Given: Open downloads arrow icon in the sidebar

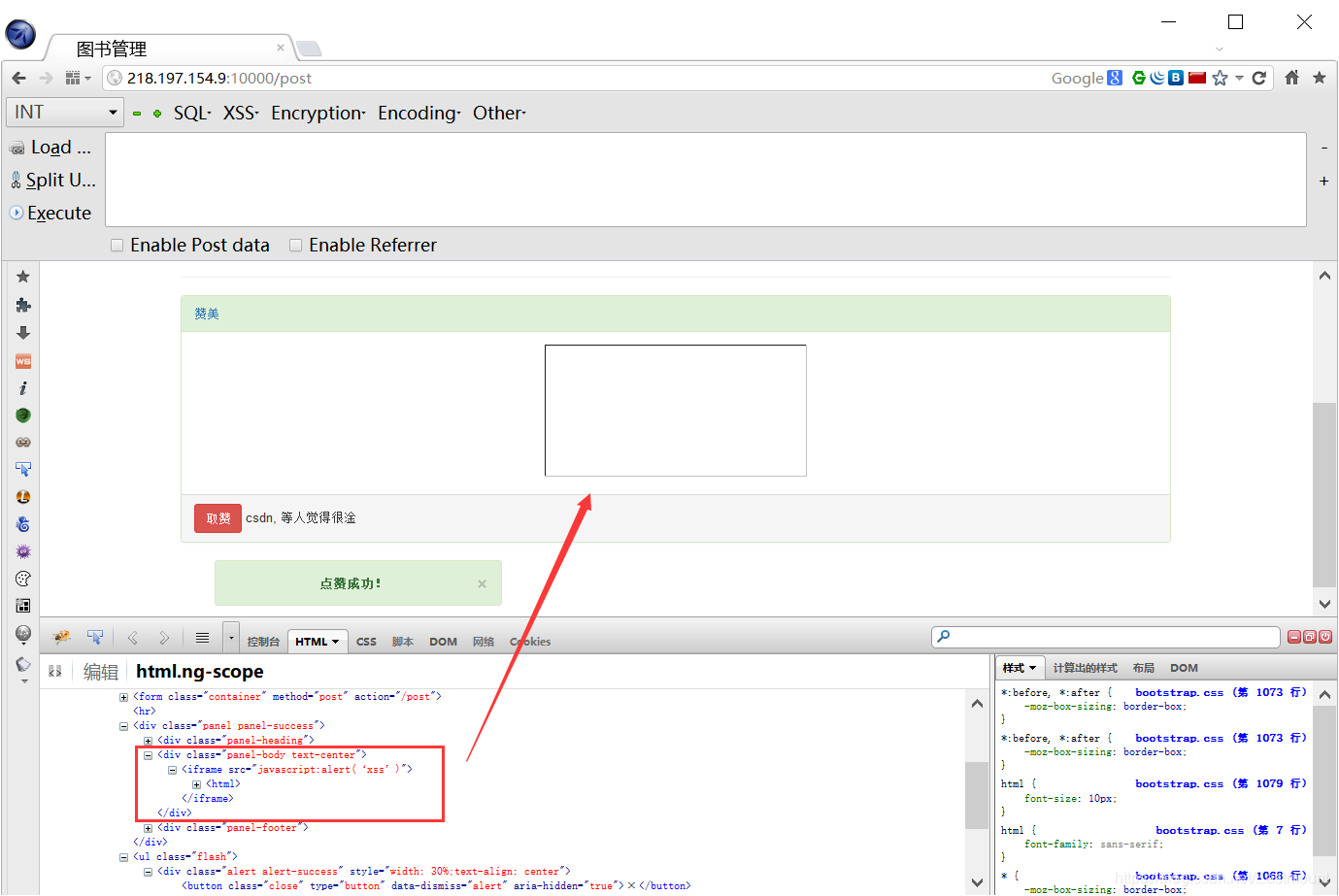Looking at the screenshot, I should [23, 333].
